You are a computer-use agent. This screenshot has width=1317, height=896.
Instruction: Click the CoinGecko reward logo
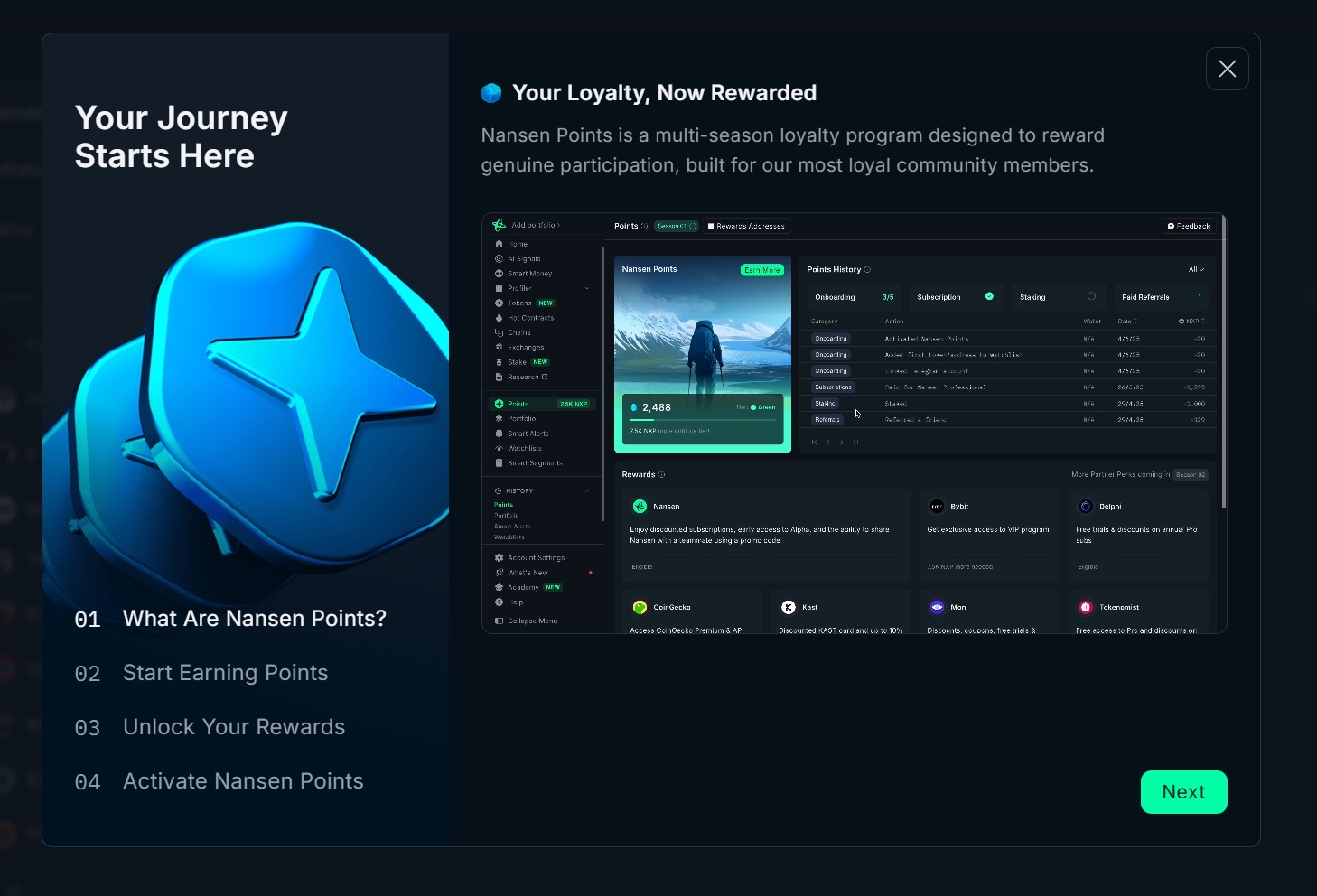pyautogui.click(x=640, y=607)
